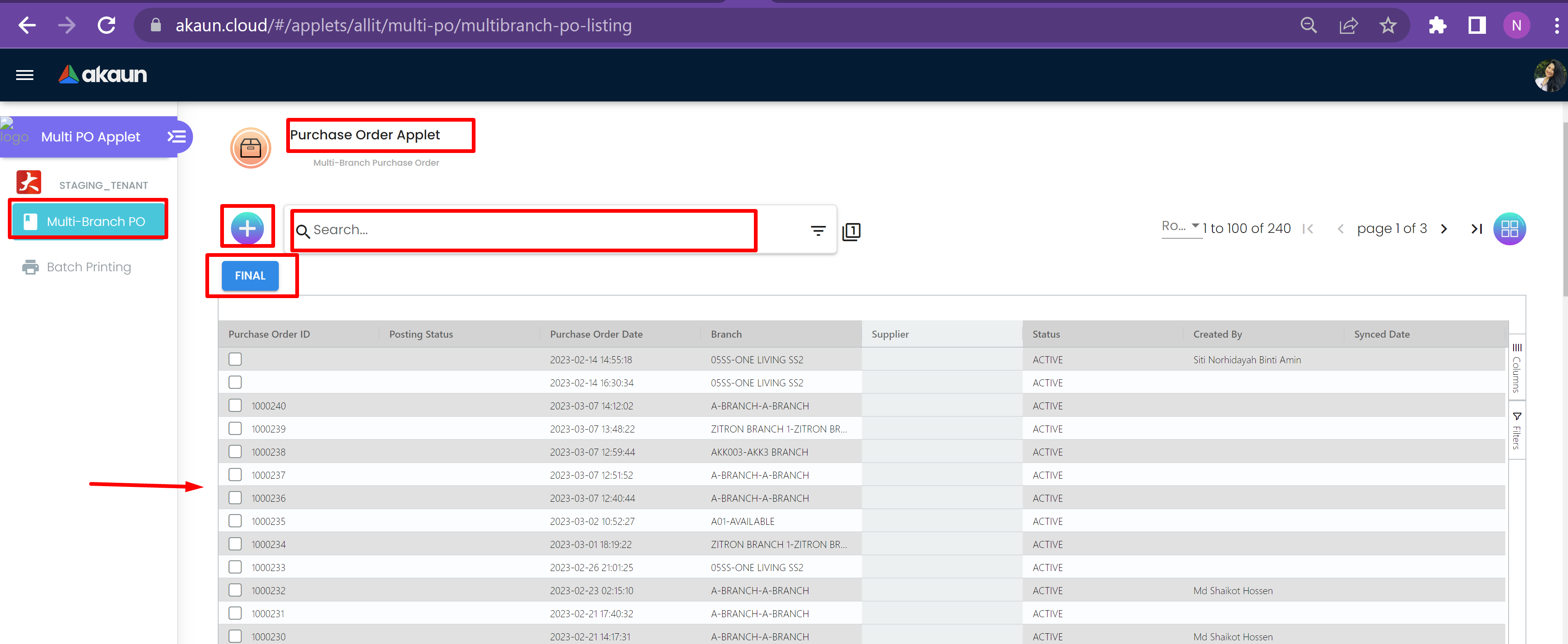
Task: Jump to last page arrow
Action: pos(1476,229)
